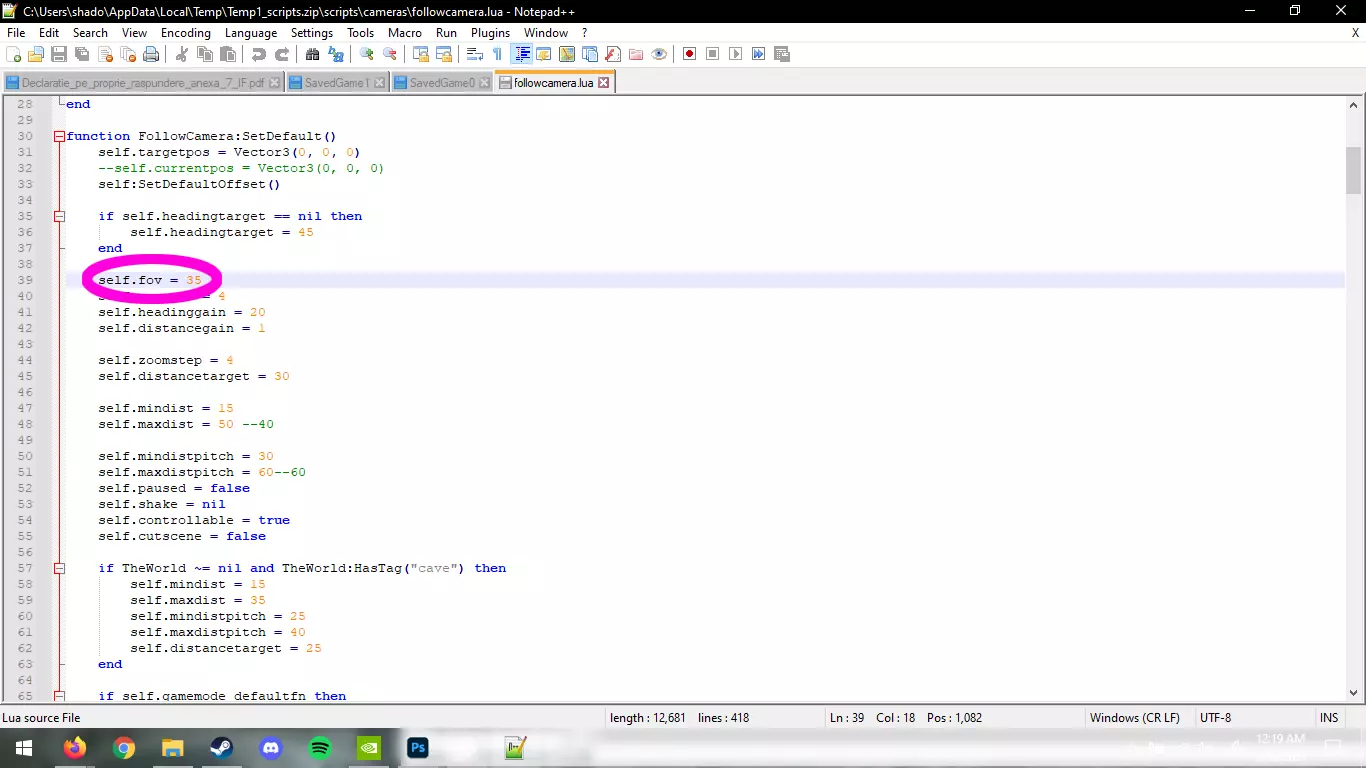Close the followcamera.lua tab
The image size is (1366, 768).
pos(603,83)
